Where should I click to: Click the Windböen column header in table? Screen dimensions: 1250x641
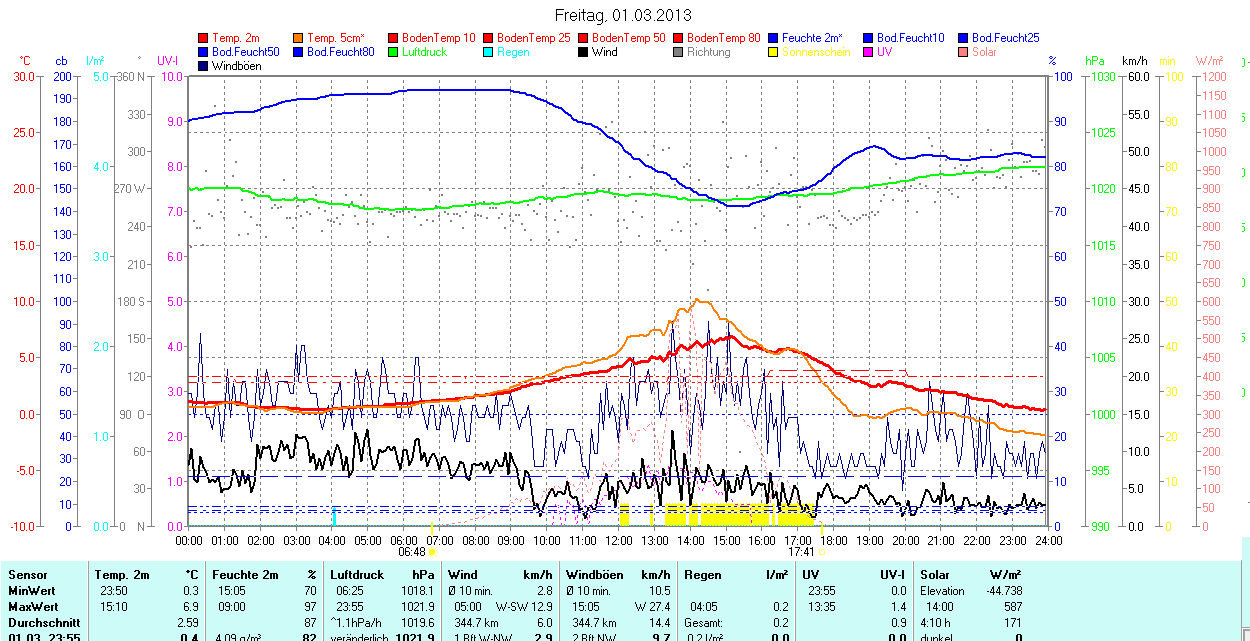(x=594, y=575)
